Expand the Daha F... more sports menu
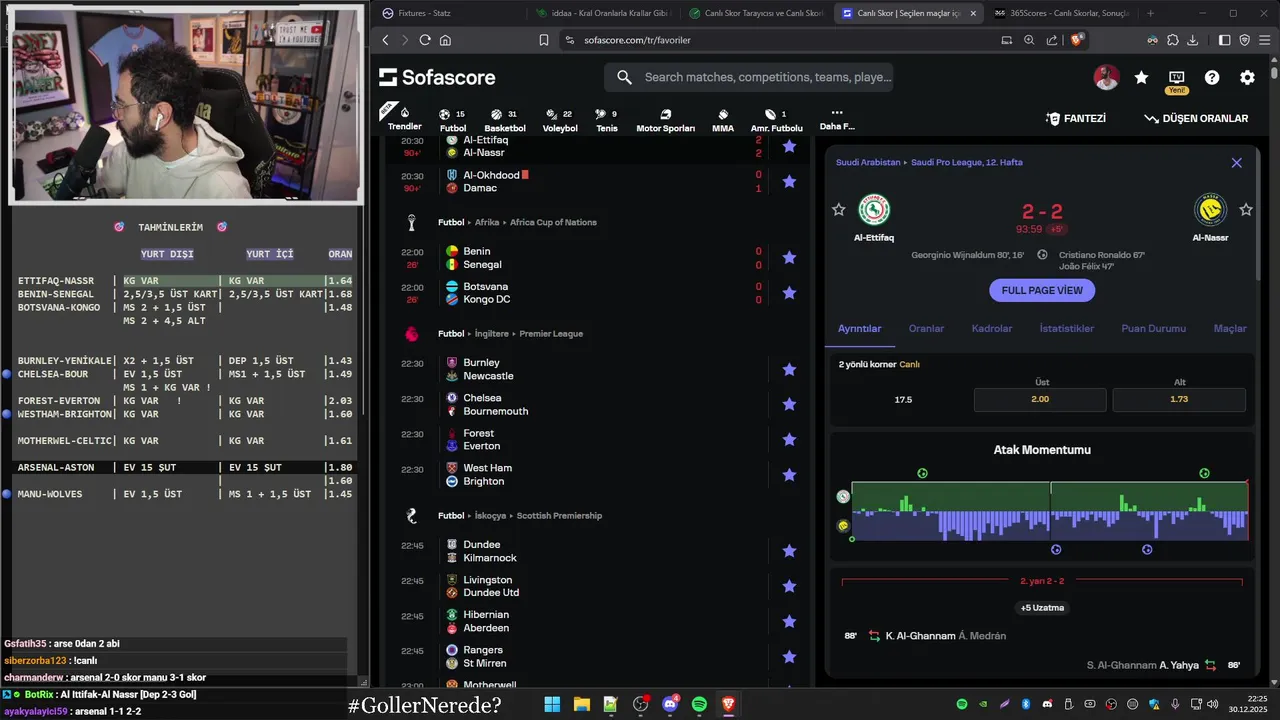This screenshot has width=1280, height=720. click(837, 119)
